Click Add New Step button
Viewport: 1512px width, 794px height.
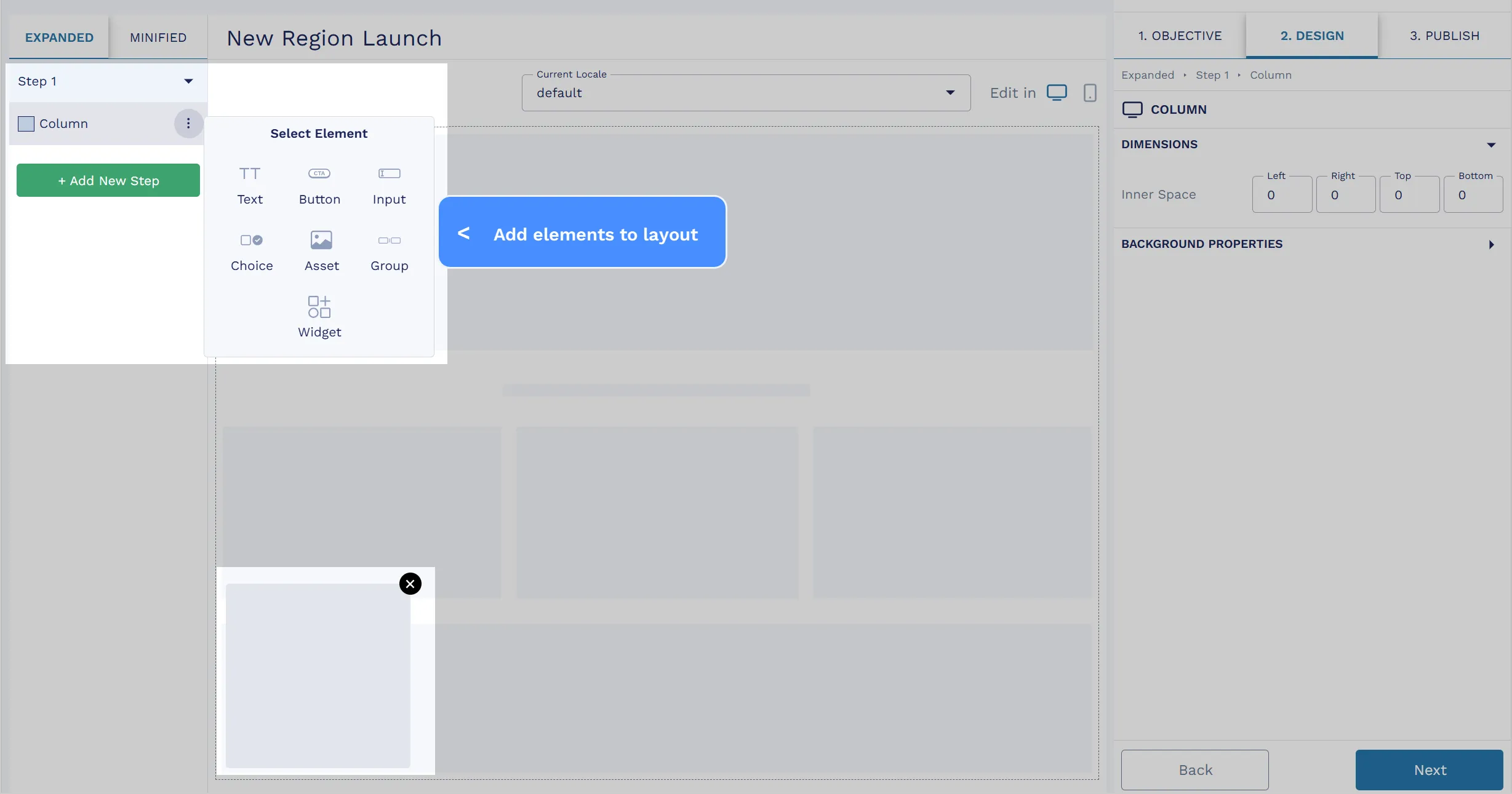pos(108,180)
